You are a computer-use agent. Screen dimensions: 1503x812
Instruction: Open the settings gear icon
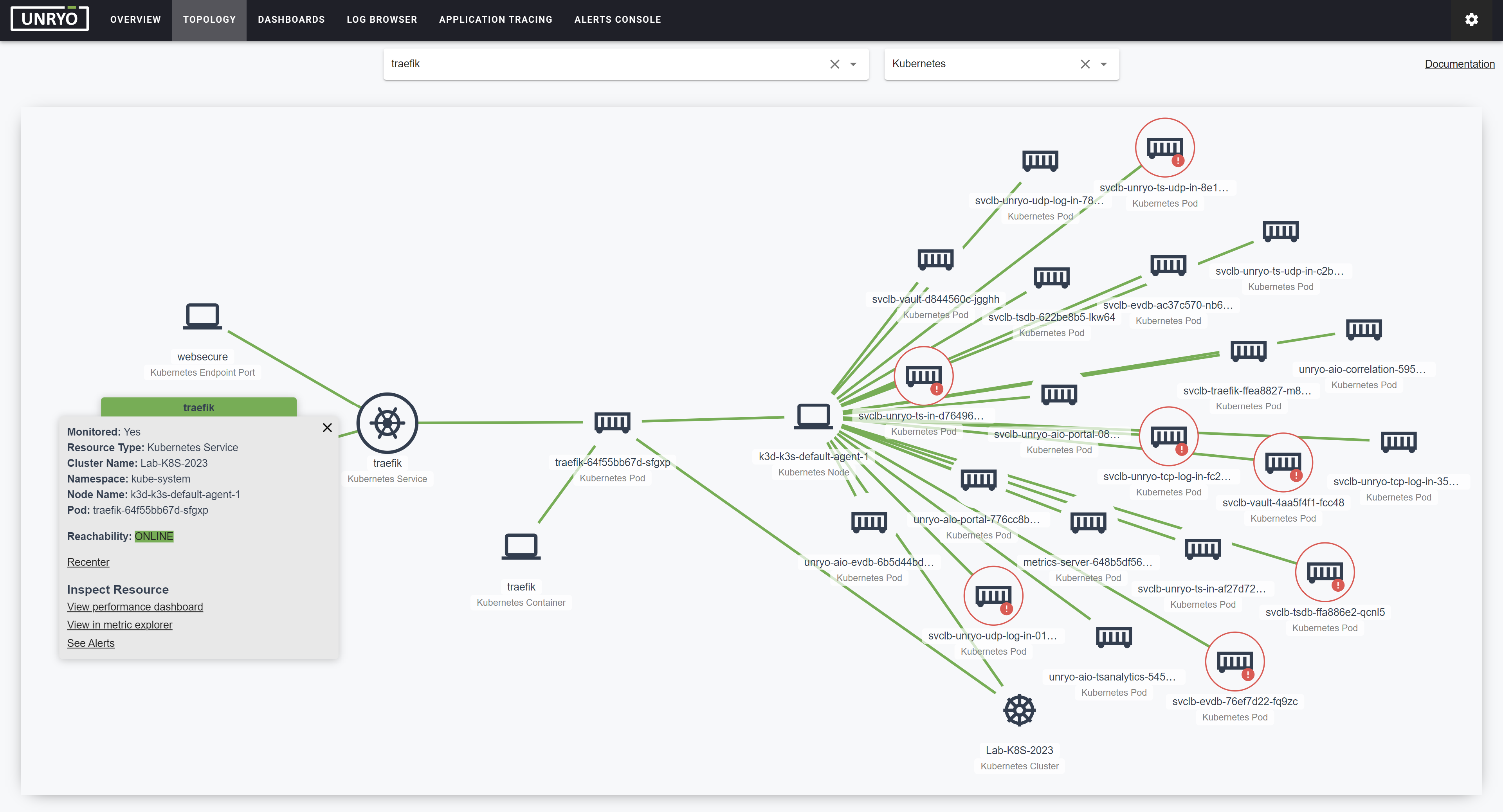1472,19
